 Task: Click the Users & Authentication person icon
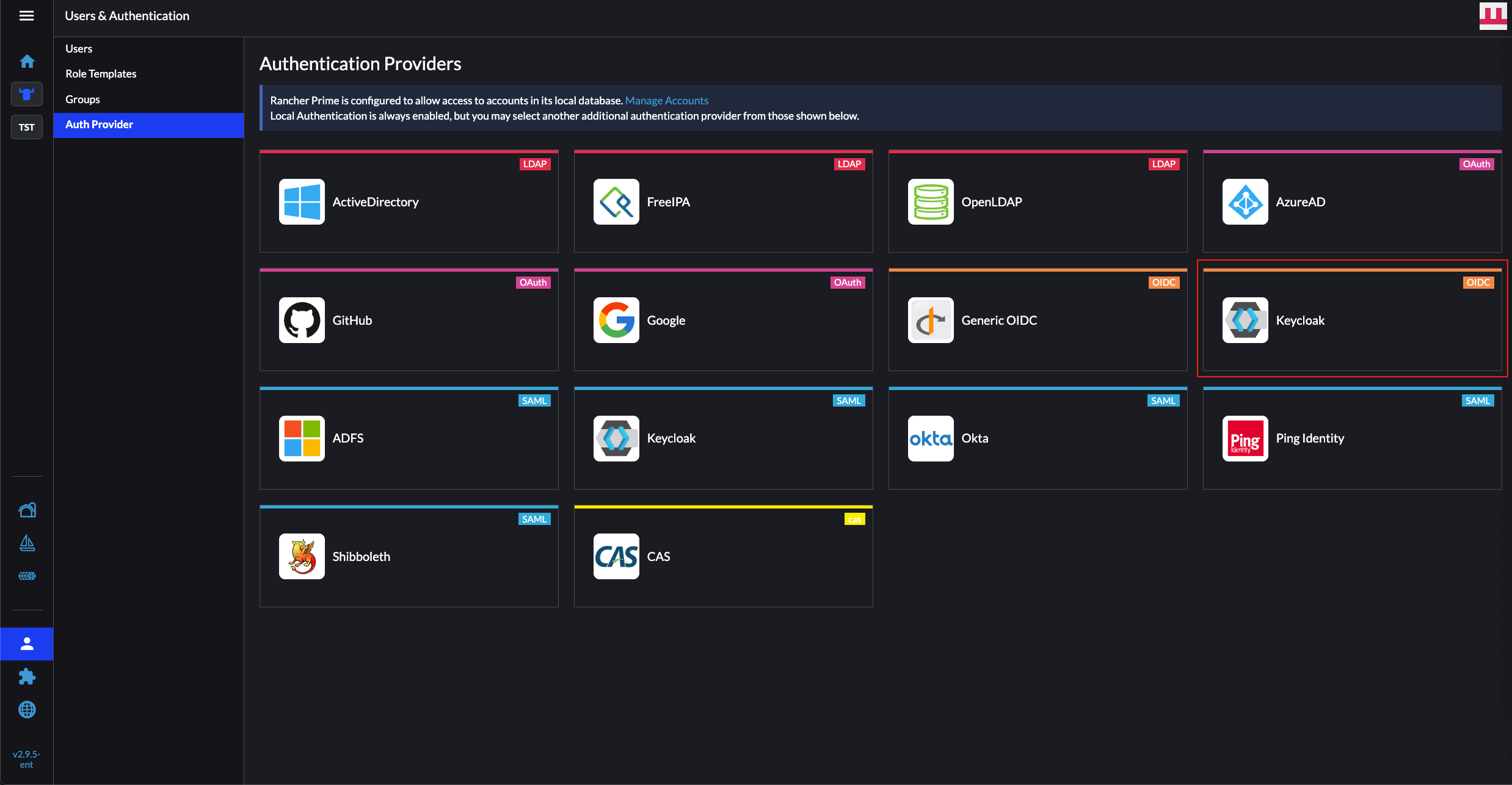[x=27, y=643]
